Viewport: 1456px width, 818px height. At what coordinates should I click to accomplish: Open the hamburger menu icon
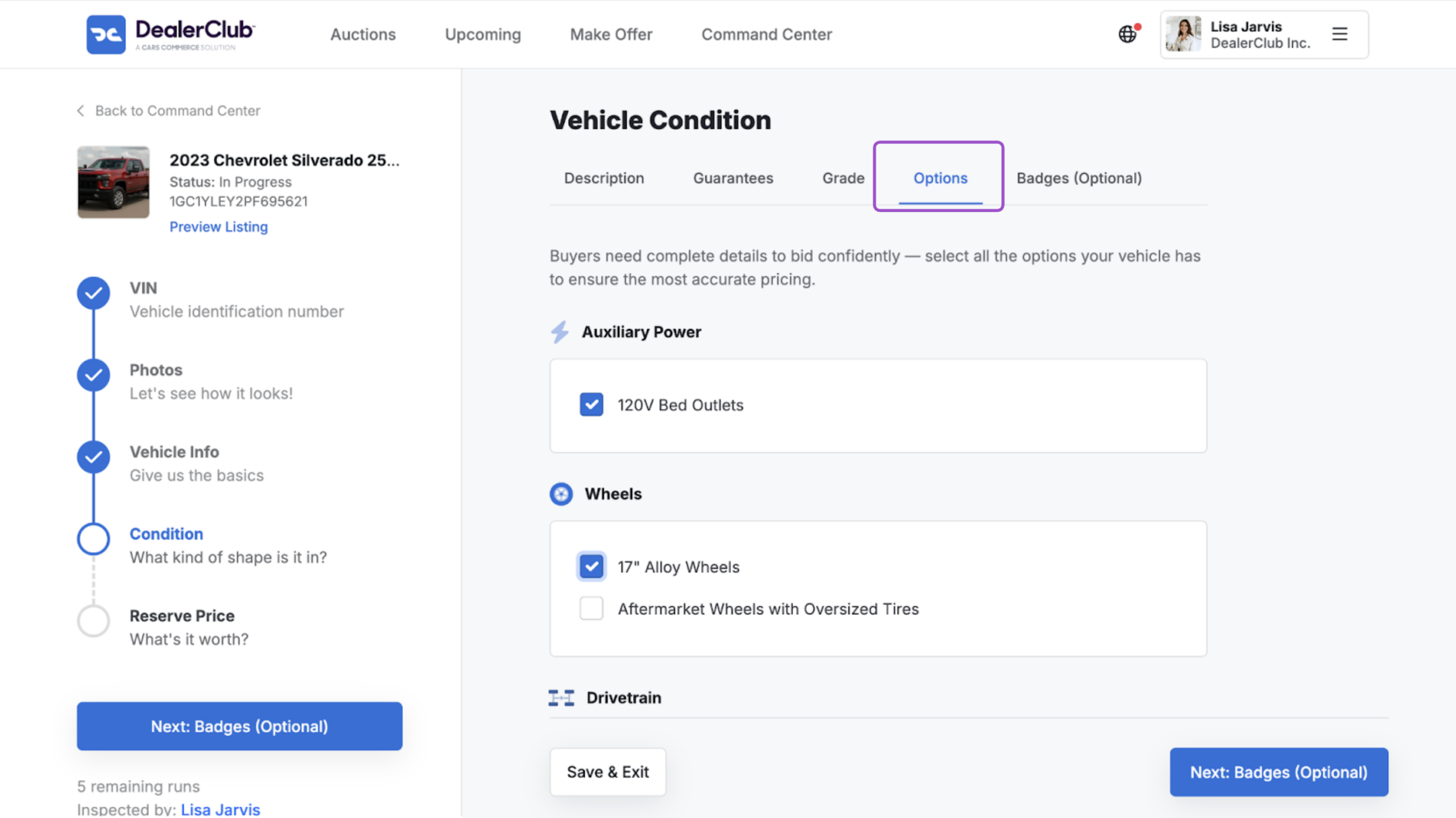tap(1339, 34)
